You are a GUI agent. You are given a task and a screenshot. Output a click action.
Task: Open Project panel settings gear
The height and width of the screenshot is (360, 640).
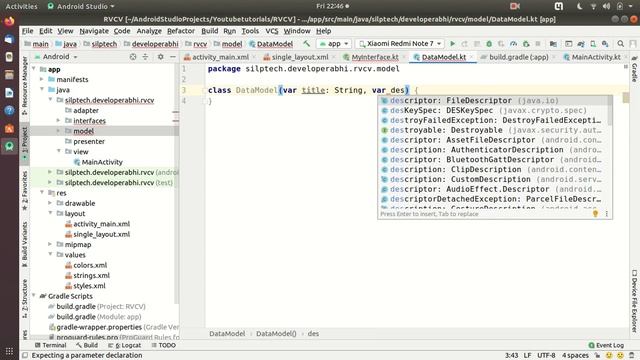tap(160, 57)
